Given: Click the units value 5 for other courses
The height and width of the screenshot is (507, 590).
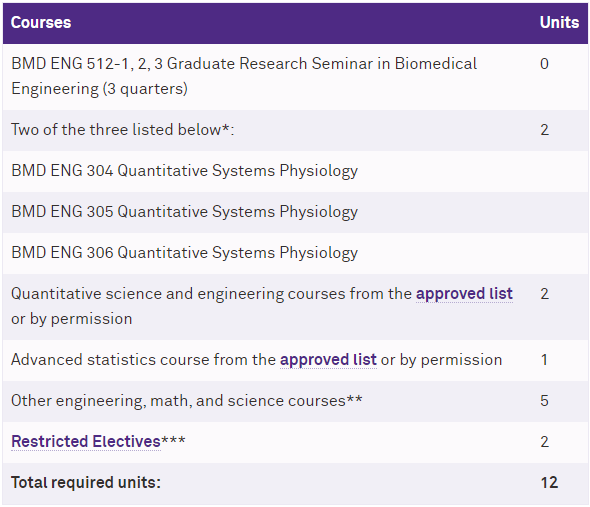Looking at the screenshot, I should [x=544, y=400].
